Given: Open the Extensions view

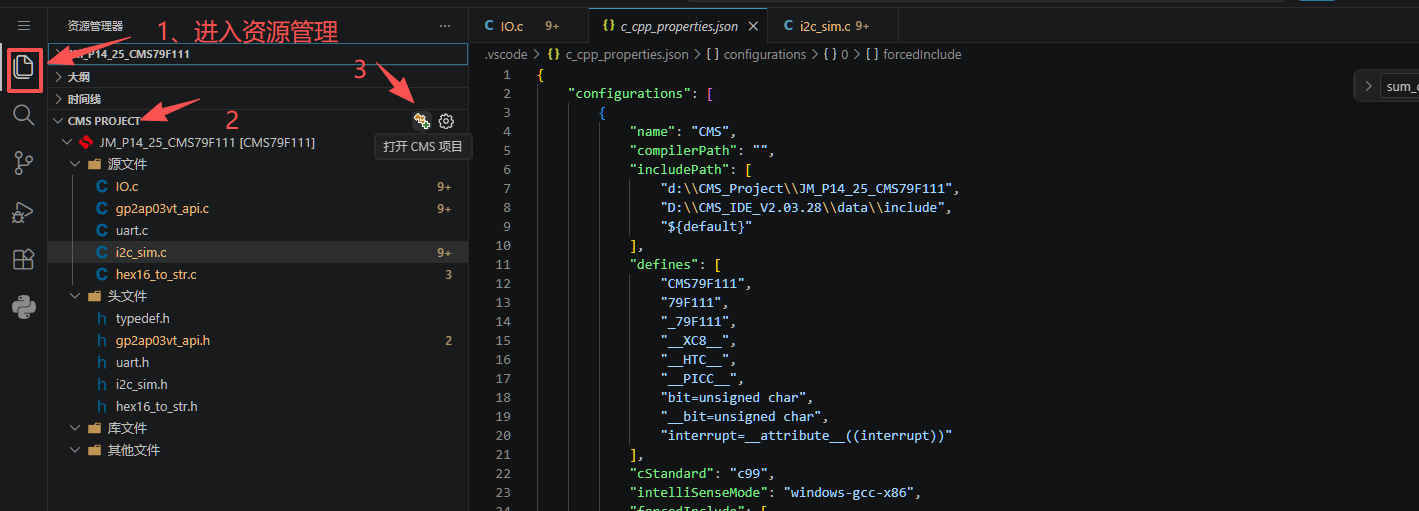Looking at the screenshot, I should [x=24, y=259].
